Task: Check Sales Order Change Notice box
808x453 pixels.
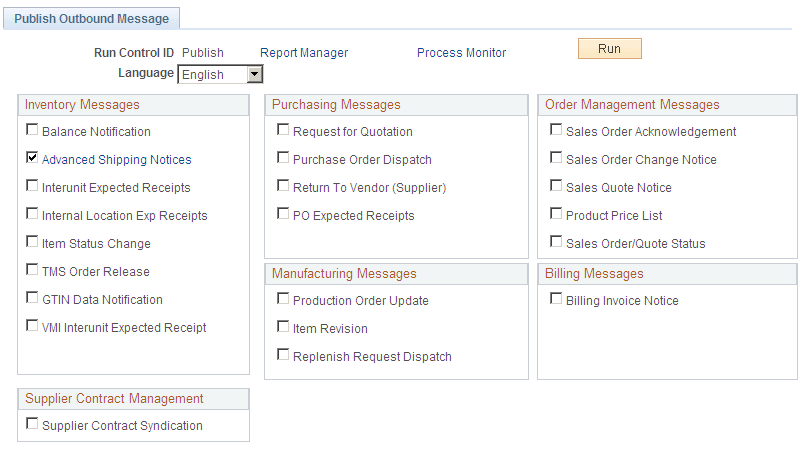Action: coord(556,157)
